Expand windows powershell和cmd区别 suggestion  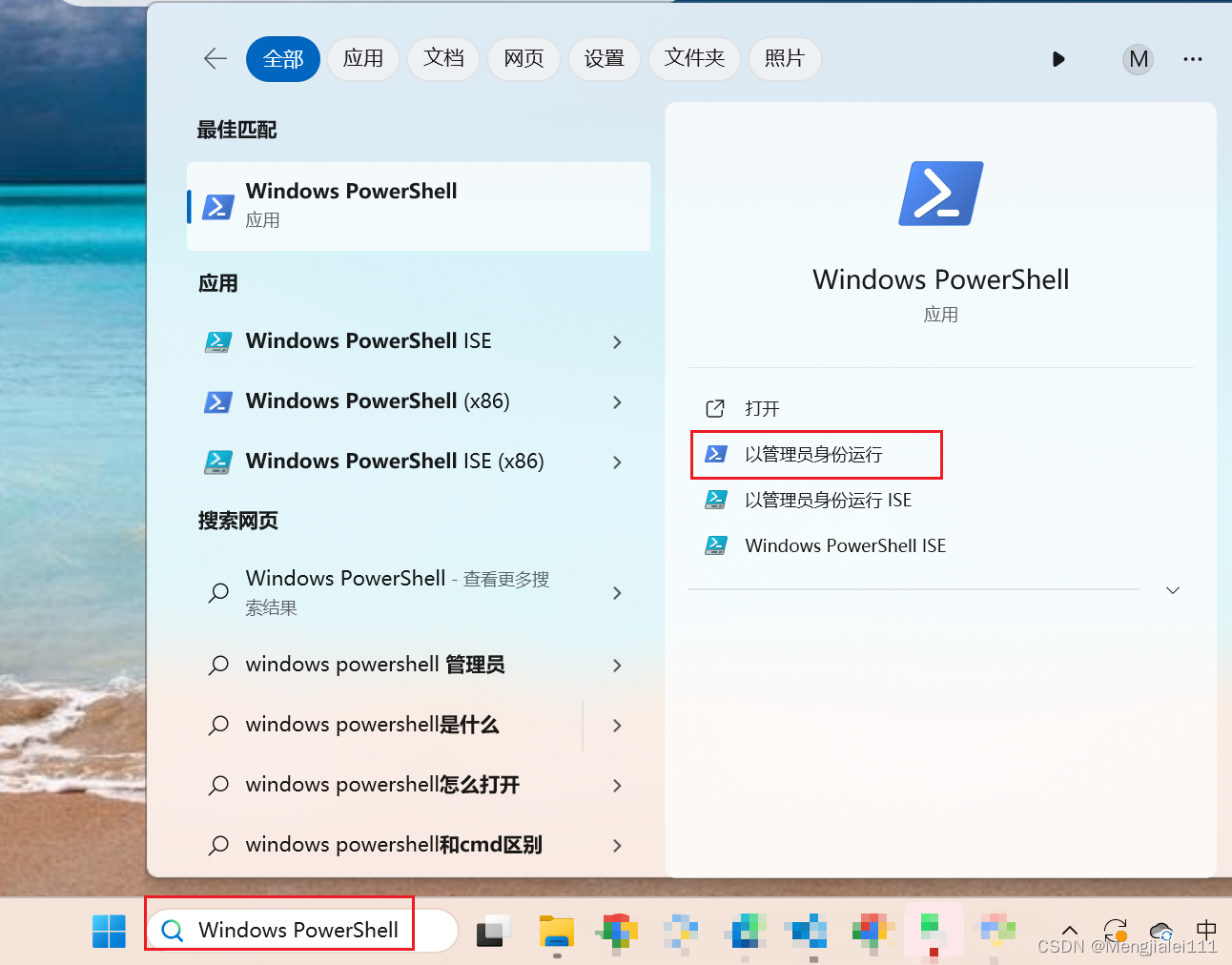(617, 846)
